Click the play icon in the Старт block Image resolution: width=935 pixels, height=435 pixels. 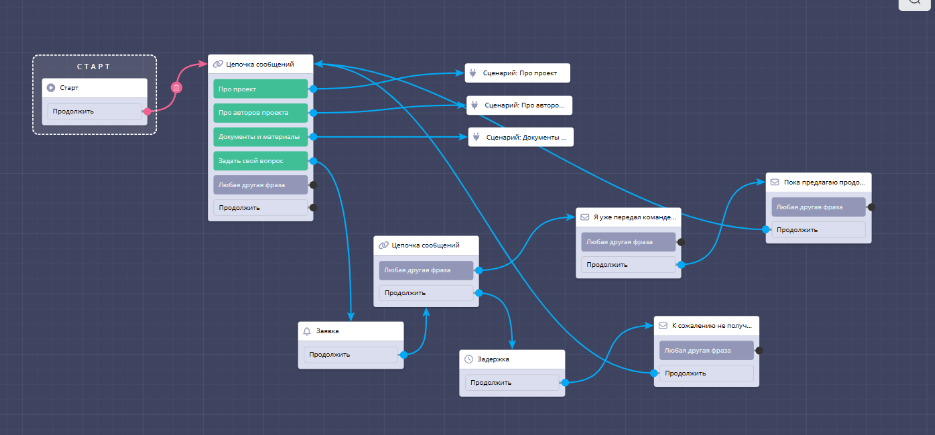[51, 88]
